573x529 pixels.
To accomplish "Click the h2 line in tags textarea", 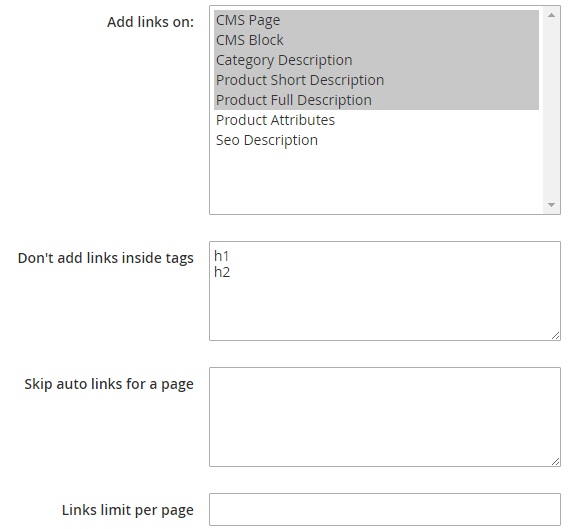I will tap(222, 273).
